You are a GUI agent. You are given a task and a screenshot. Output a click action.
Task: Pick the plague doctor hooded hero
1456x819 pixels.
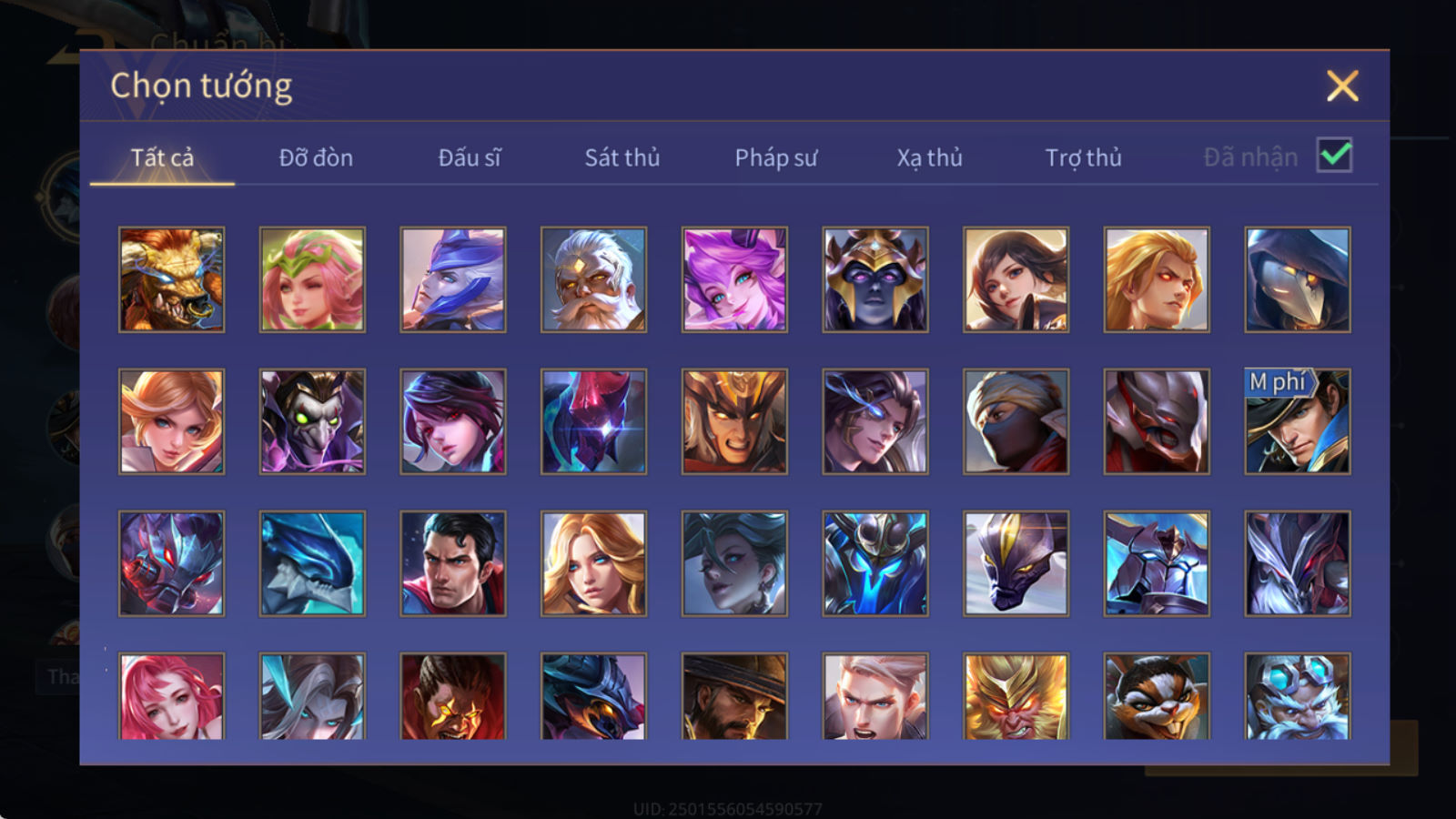click(1297, 279)
